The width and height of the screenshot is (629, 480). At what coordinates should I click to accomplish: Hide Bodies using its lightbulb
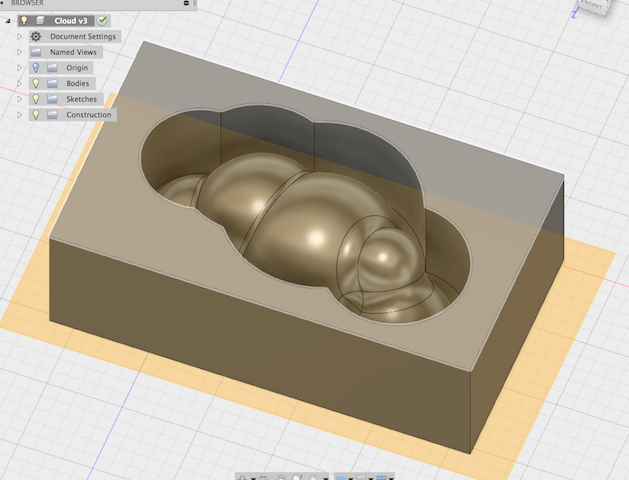coord(36,83)
